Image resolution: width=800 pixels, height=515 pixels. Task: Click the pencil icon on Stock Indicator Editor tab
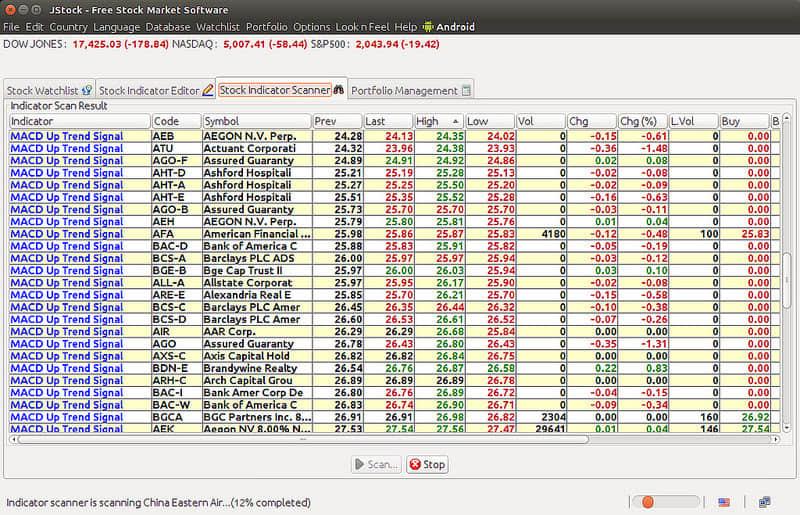click(208, 90)
